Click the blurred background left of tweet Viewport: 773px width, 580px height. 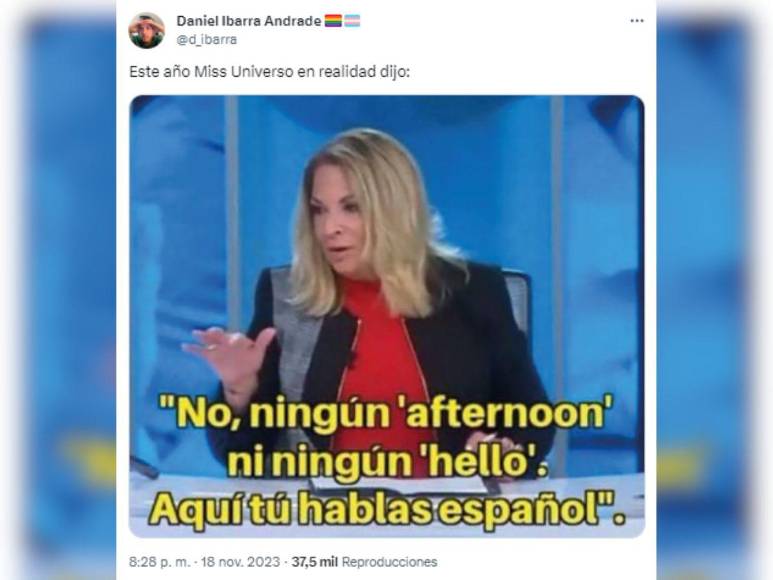click(58, 290)
